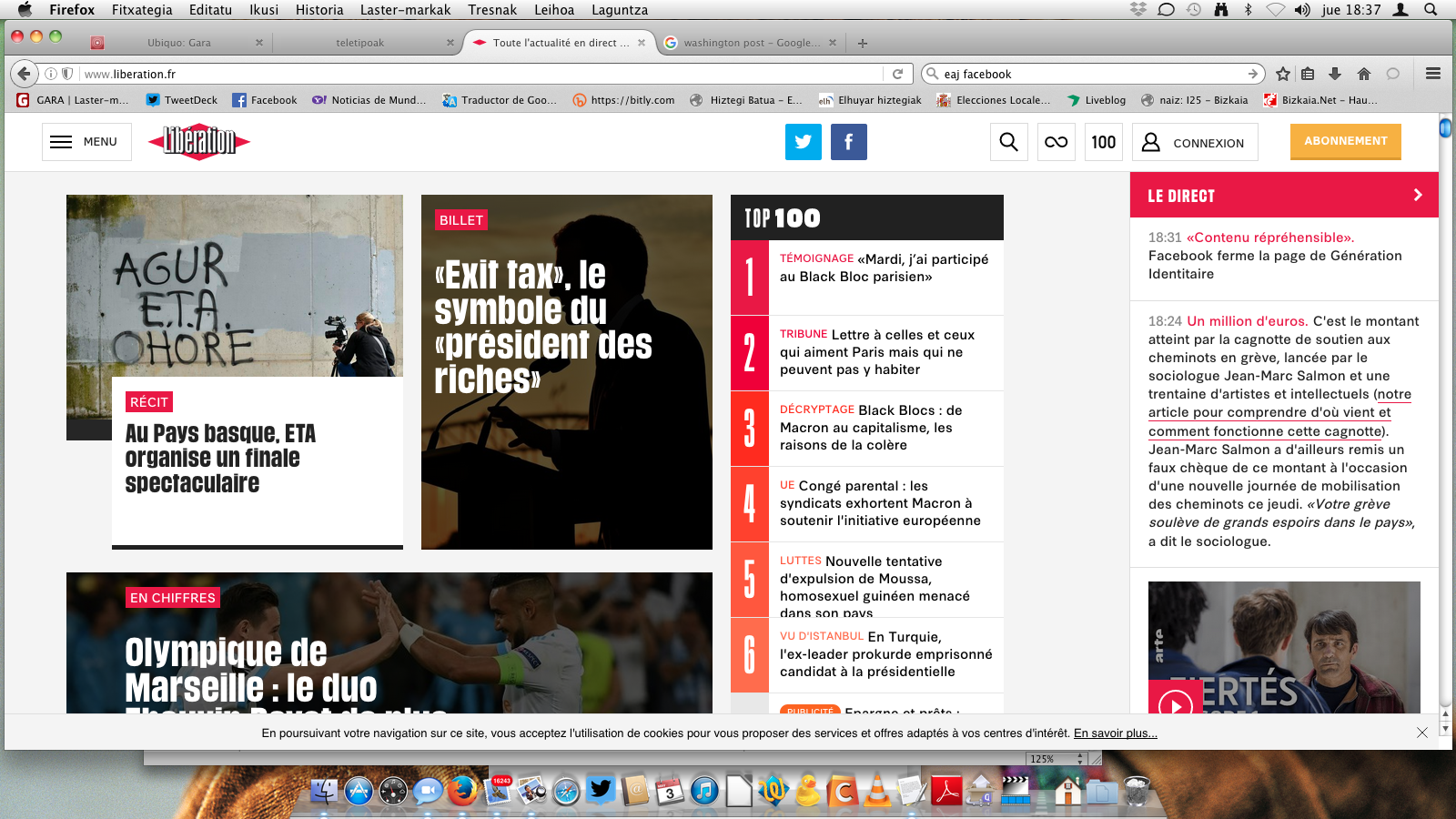Click the CONNEXION login button
1456x819 pixels.
1194,143
